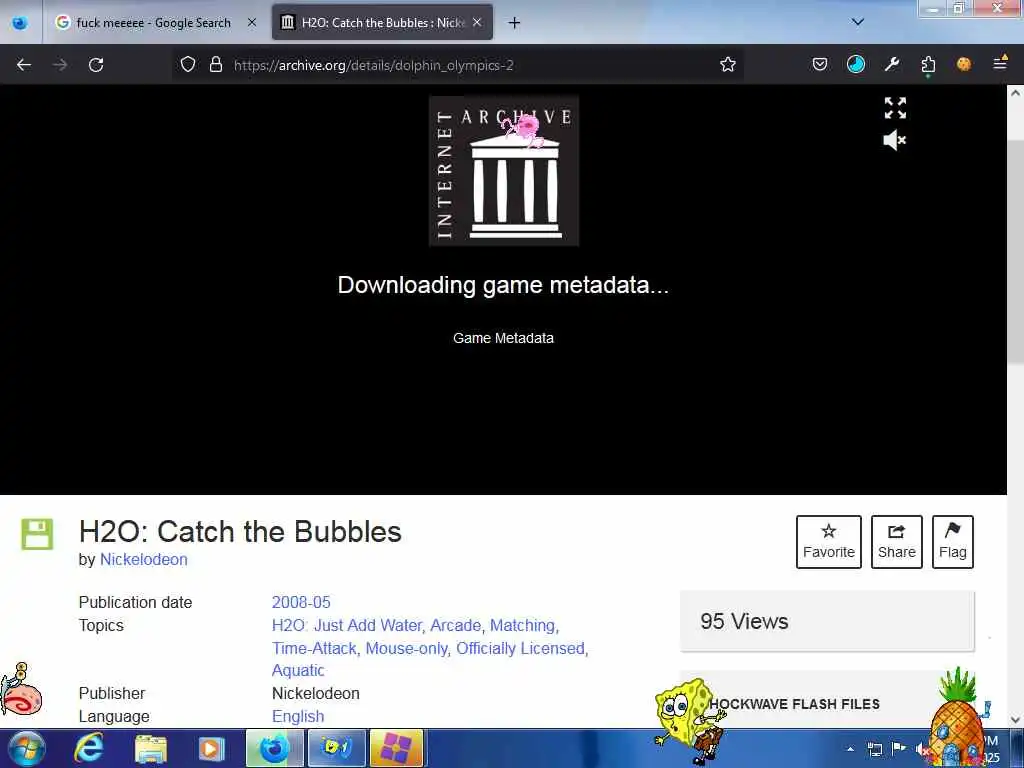Open the Aquatic topic link

pos(298,671)
